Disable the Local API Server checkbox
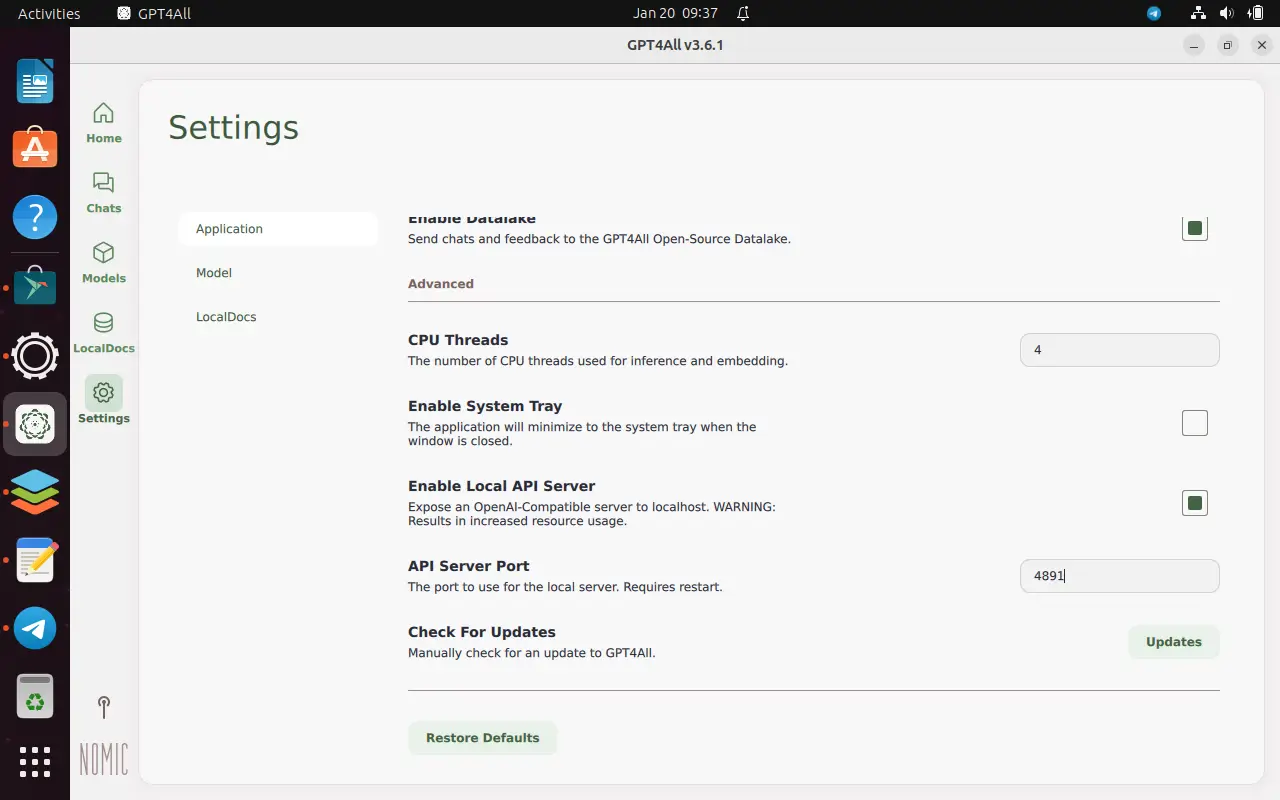 (x=1194, y=503)
